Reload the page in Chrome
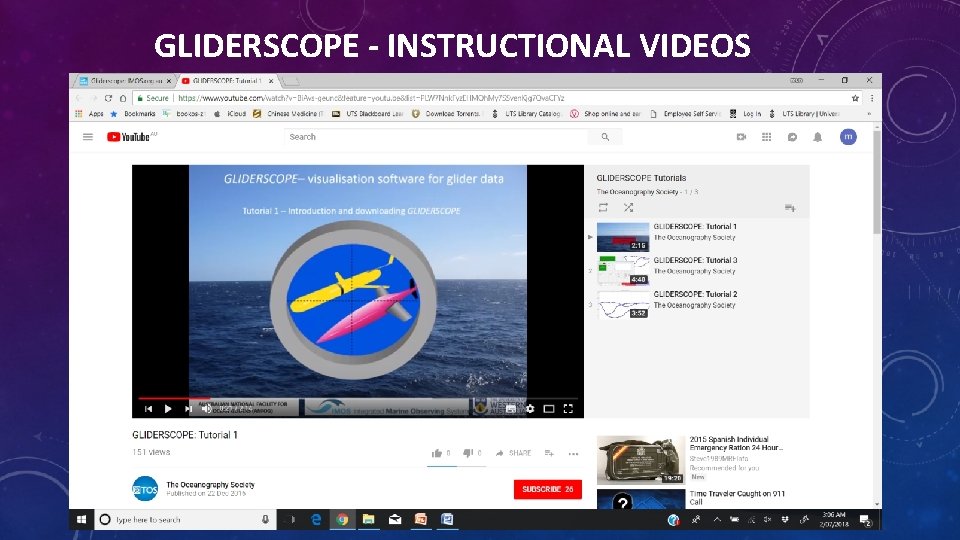The height and width of the screenshot is (540, 960). click(x=108, y=98)
